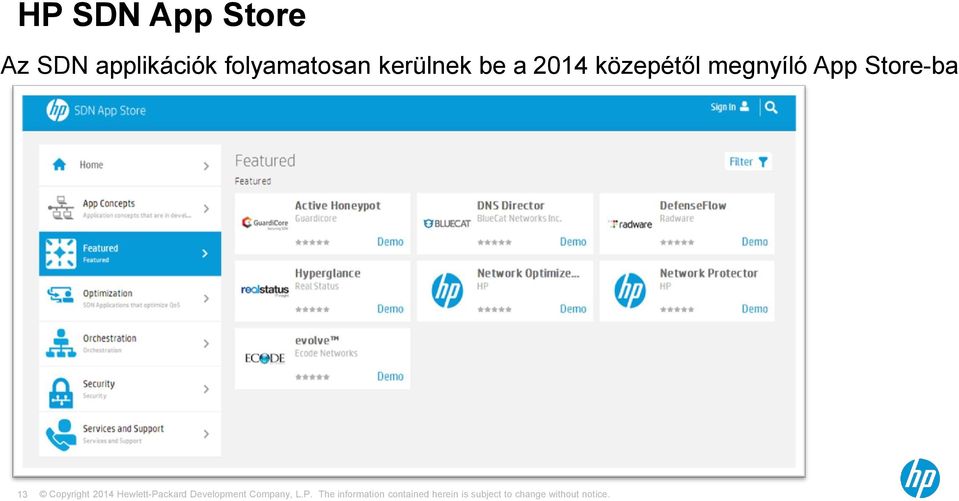The image size is (959, 501).
Task: Click the Sign In user icon
Action: click(744, 106)
